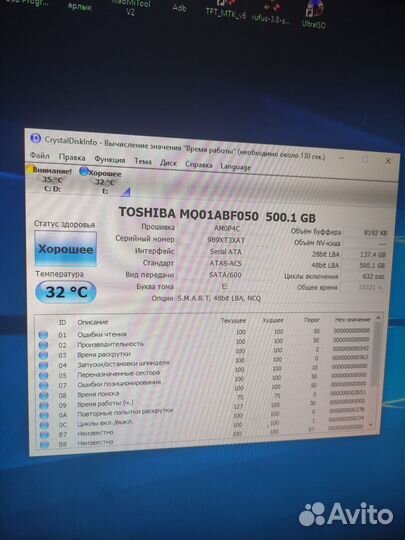Click the interface value Serial ATA
The image size is (405, 540).
tap(226, 252)
